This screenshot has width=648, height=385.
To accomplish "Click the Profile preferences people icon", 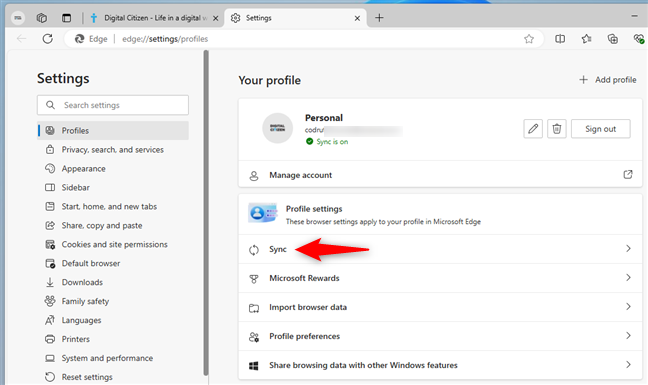I will click(254, 337).
